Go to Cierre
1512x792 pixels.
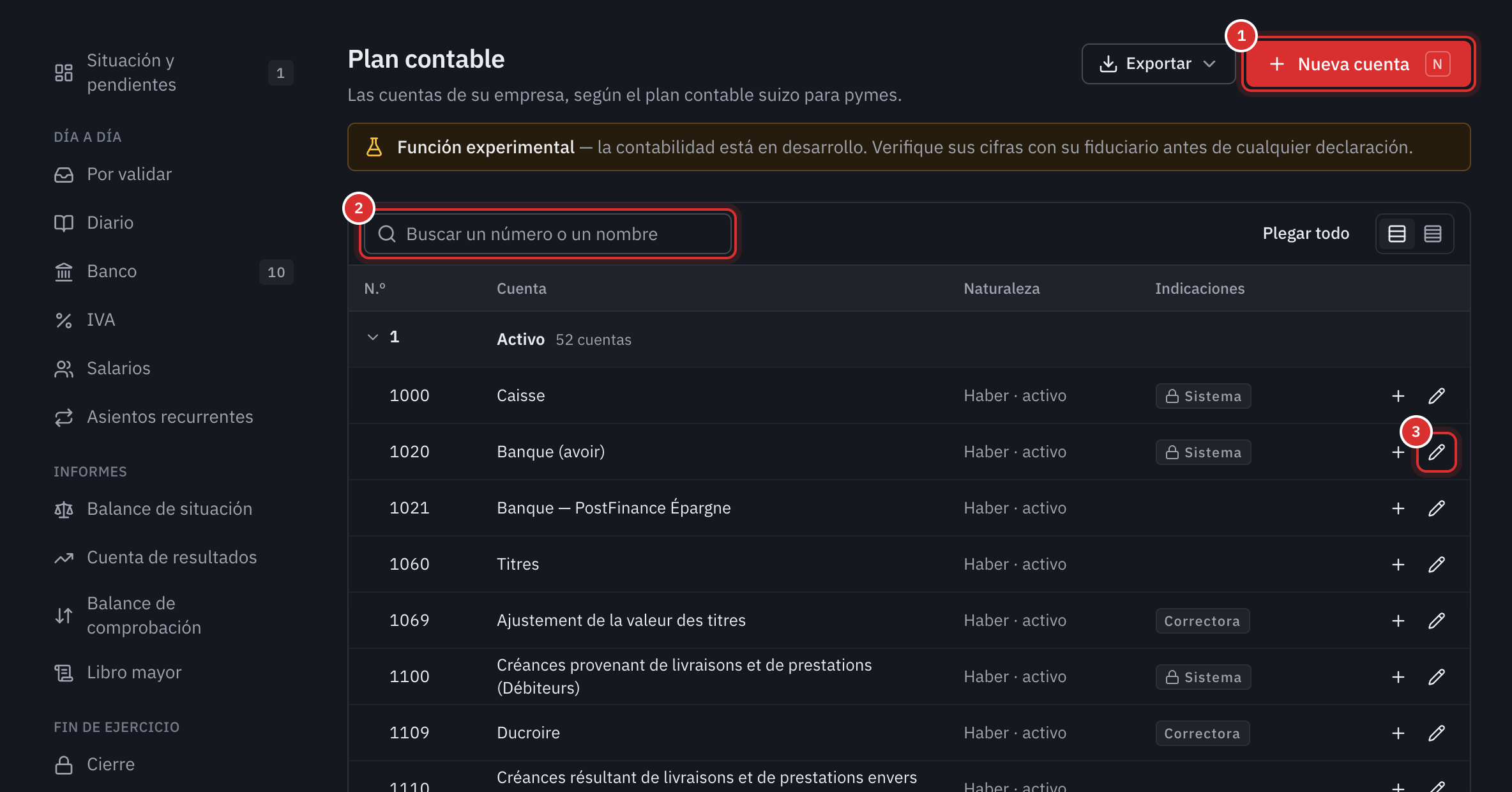174,765
